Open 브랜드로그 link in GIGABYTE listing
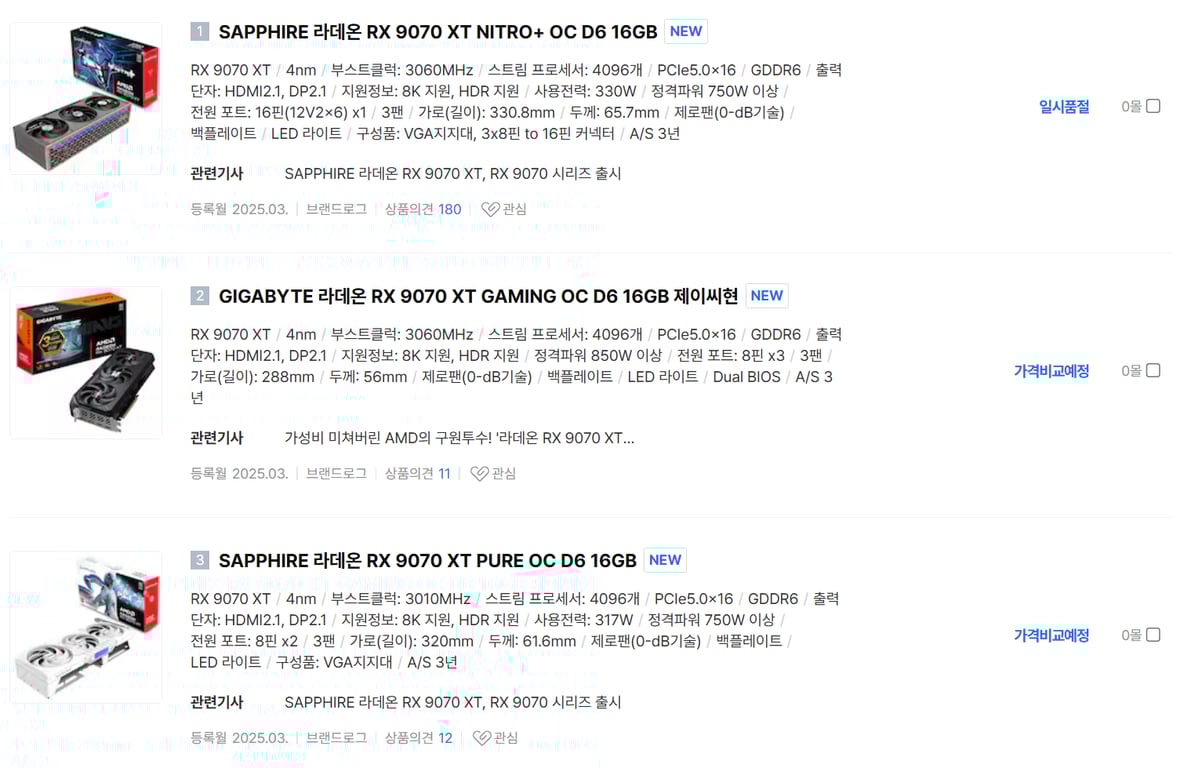The width and height of the screenshot is (1191, 768). (336, 473)
